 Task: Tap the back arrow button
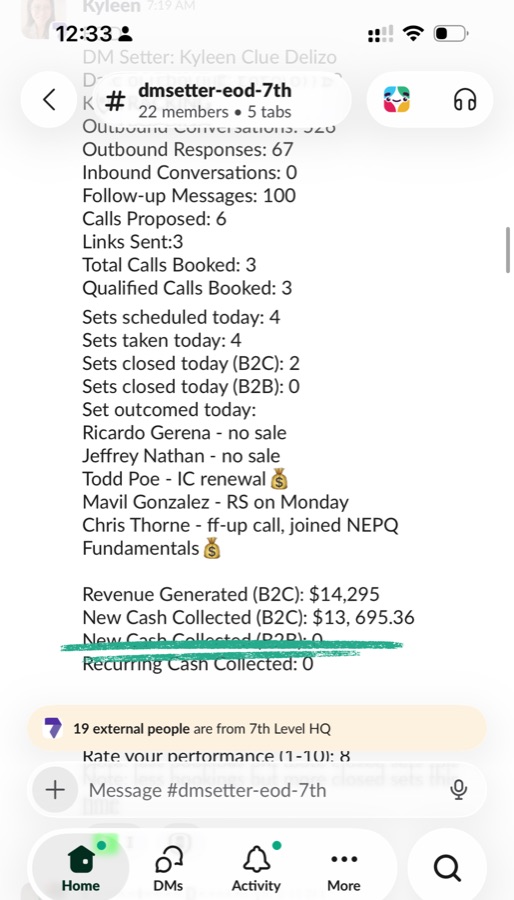[x=49, y=100]
